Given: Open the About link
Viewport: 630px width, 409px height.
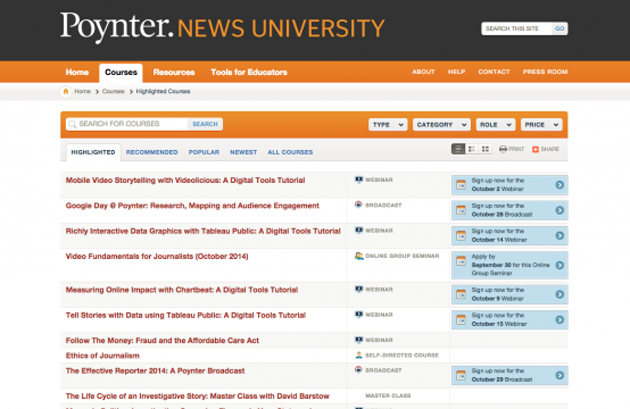Looking at the screenshot, I should coord(423,72).
